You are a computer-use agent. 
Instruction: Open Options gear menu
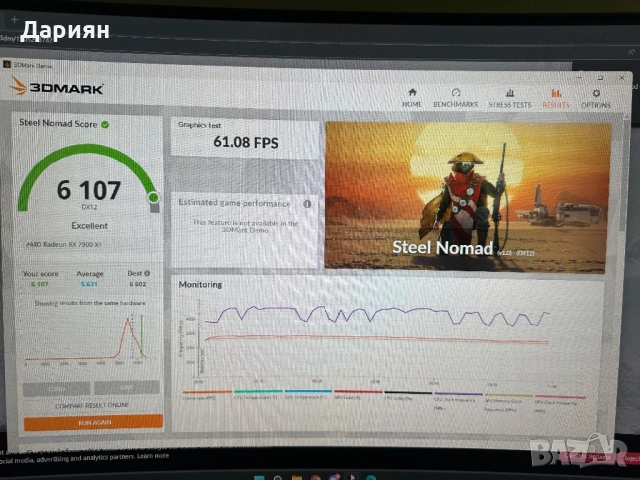[x=595, y=96]
